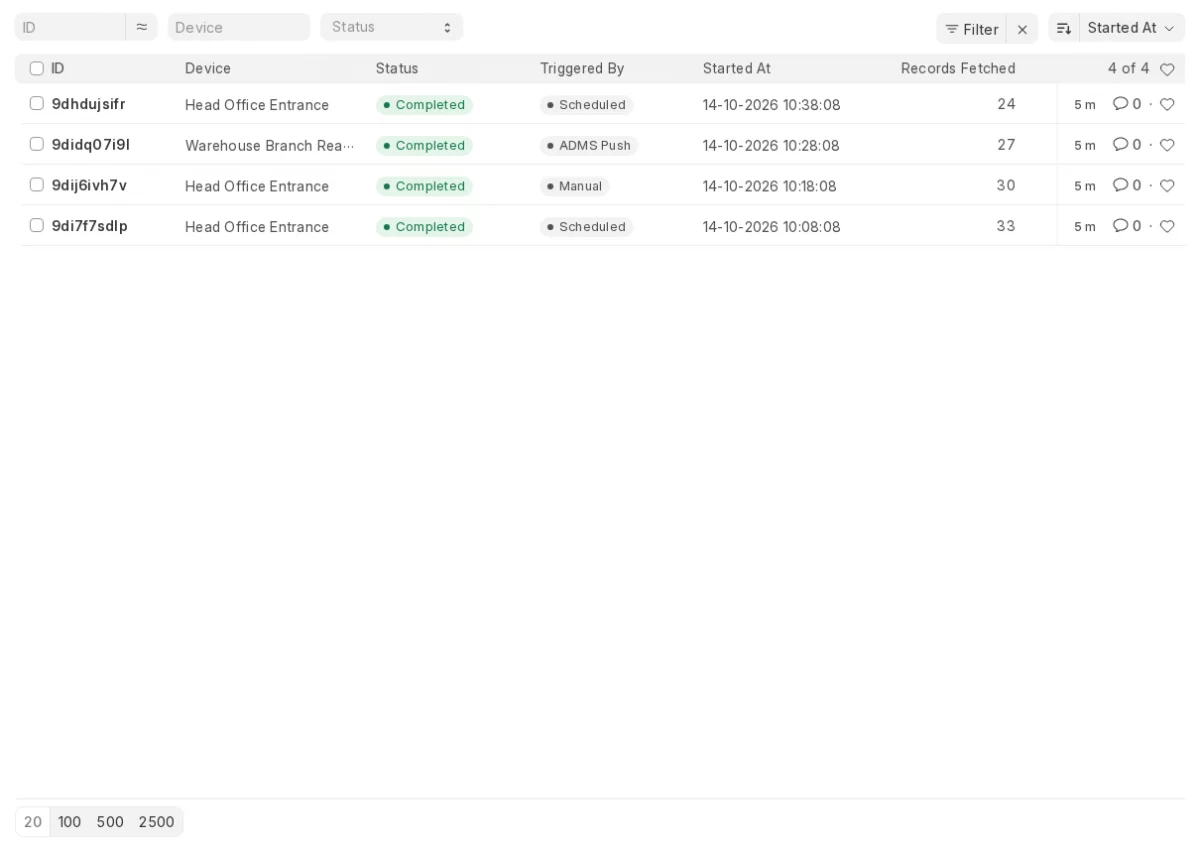Tick the checkbox for row 9dhdujsifr

tap(37, 103)
